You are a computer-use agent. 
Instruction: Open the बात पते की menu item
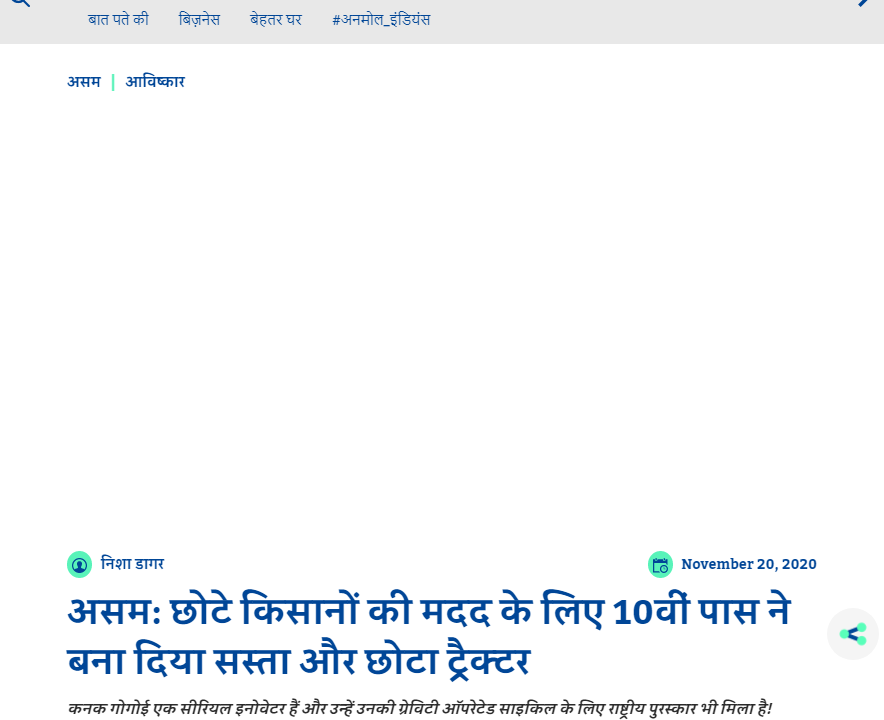(x=118, y=19)
